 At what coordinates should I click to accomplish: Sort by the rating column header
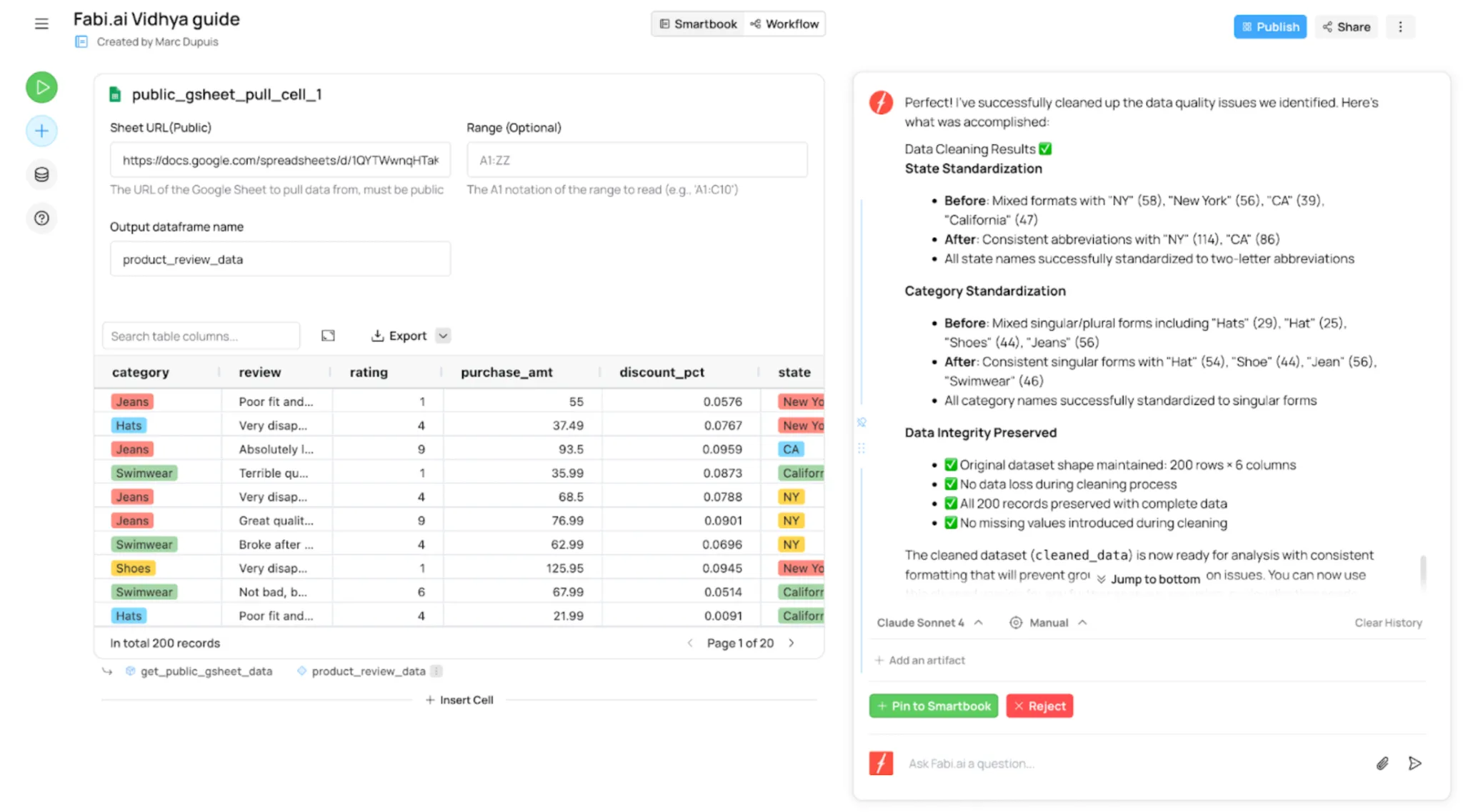[x=369, y=372]
